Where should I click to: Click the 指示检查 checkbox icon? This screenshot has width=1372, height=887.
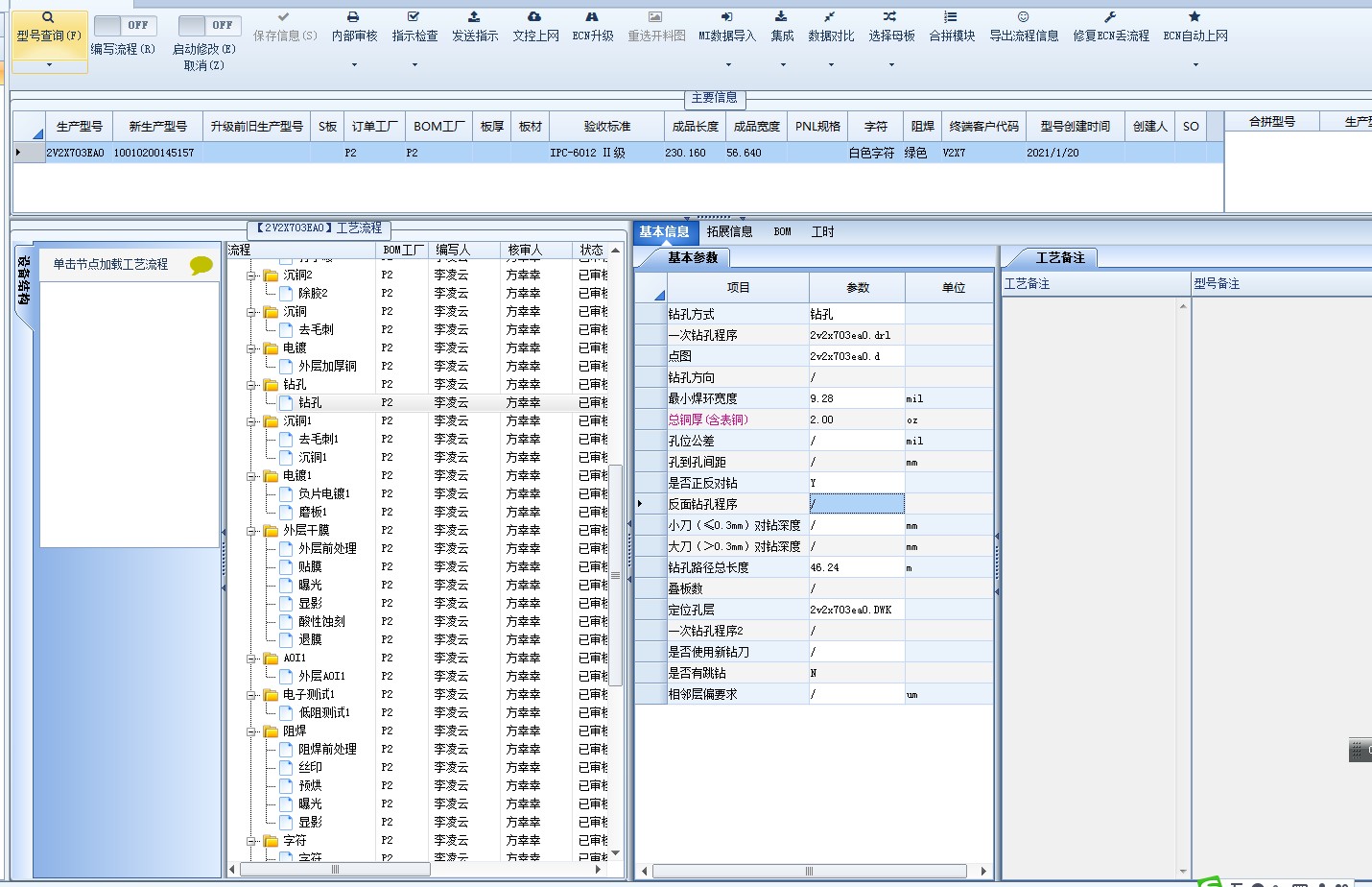tap(414, 17)
